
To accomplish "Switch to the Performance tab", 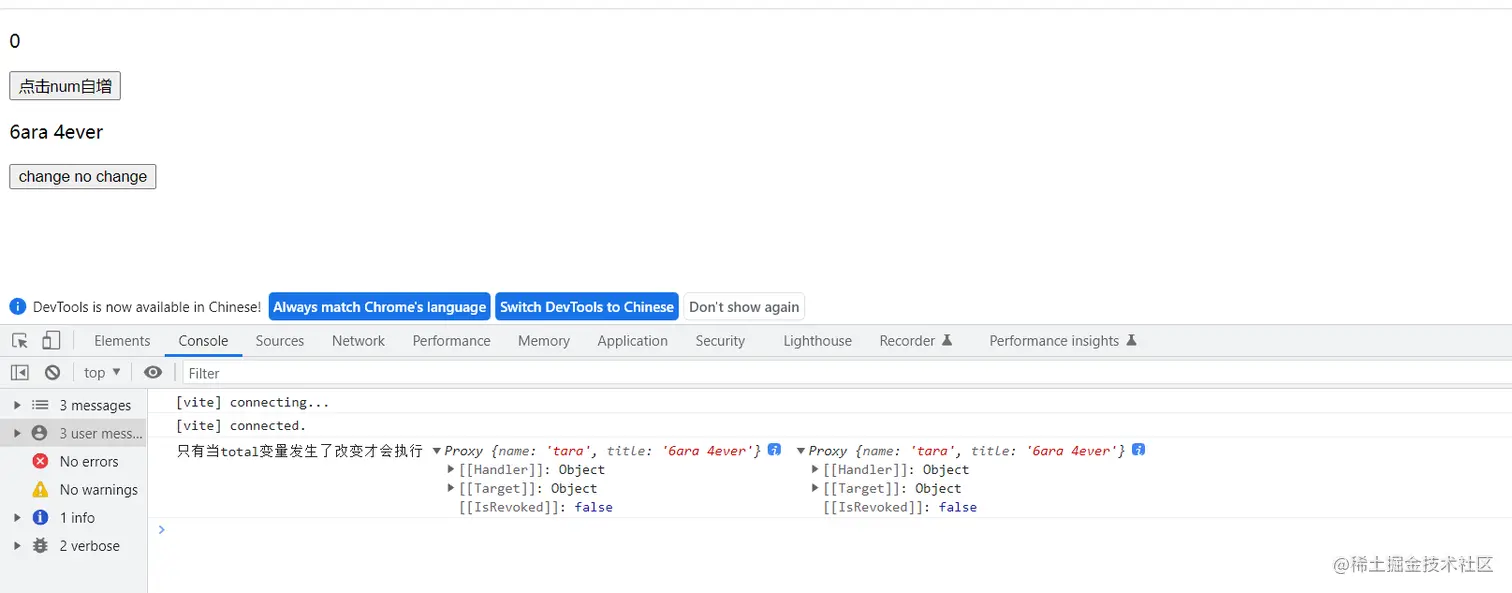I will [451, 341].
